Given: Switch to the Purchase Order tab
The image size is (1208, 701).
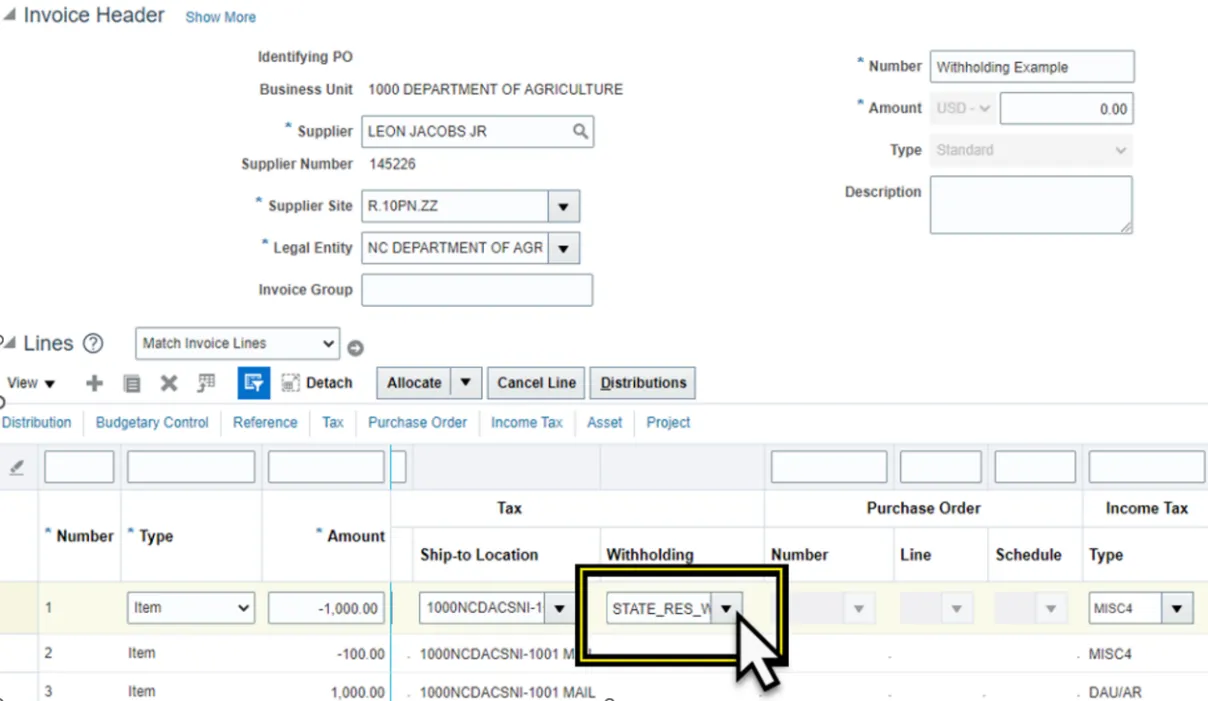Looking at the screenshot, I should (x=417, y=422).
